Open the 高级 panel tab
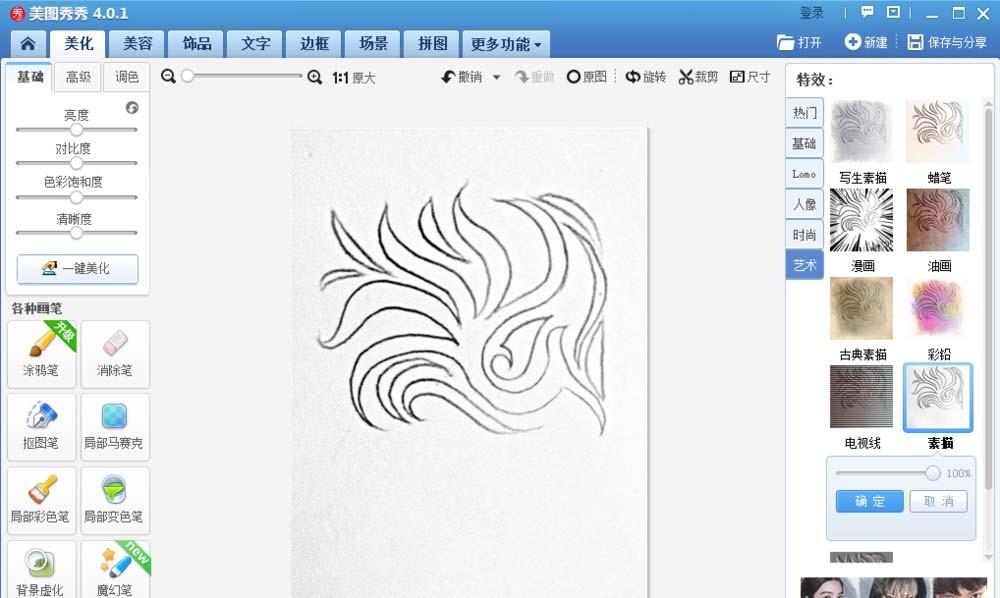The image size is (1000, 598). 77,76
